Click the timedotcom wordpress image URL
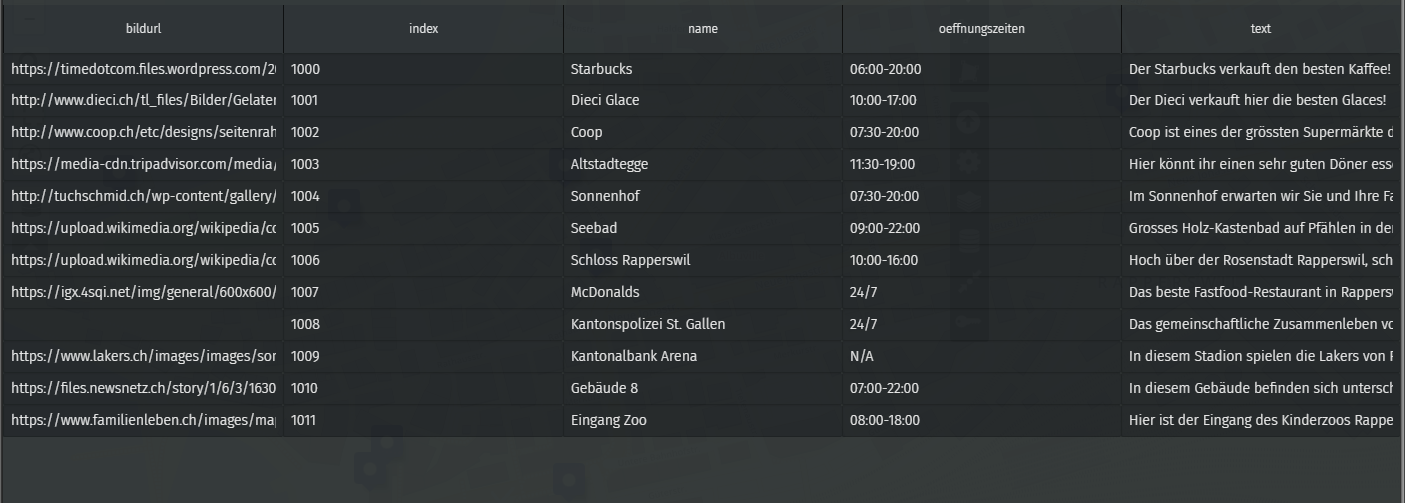This screenshot has height=503, width=1405. (x=143, y=69)
